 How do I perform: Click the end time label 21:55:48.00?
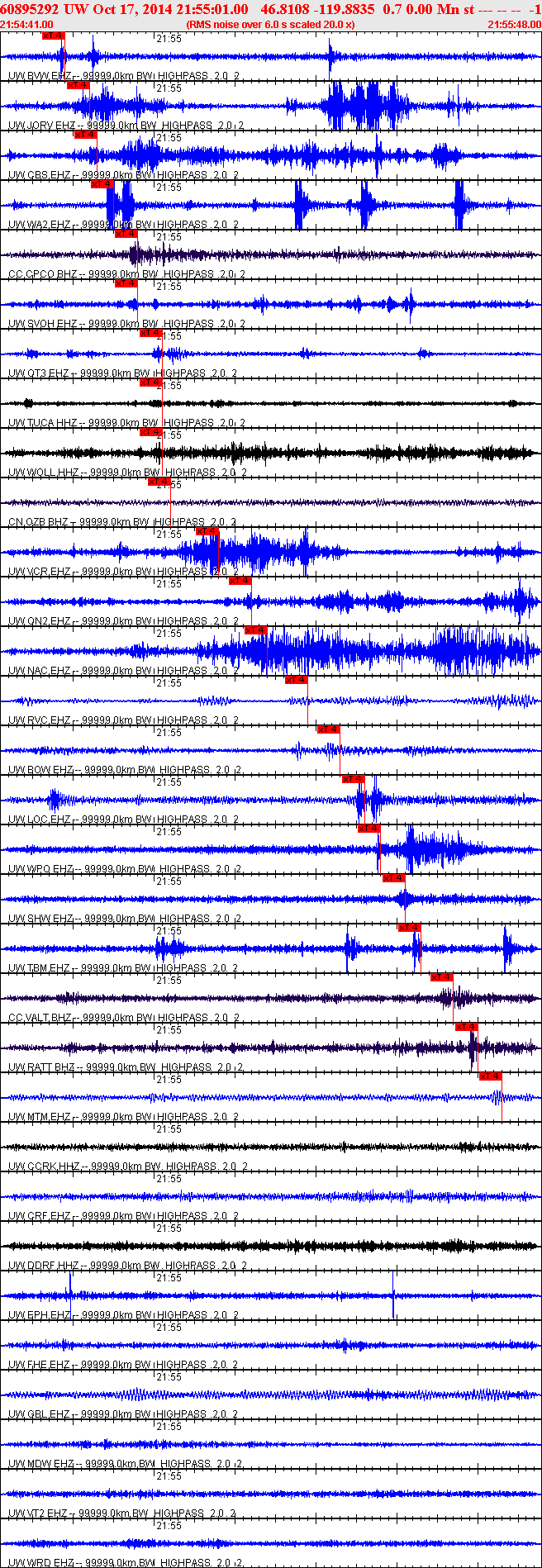click(514, 25)
